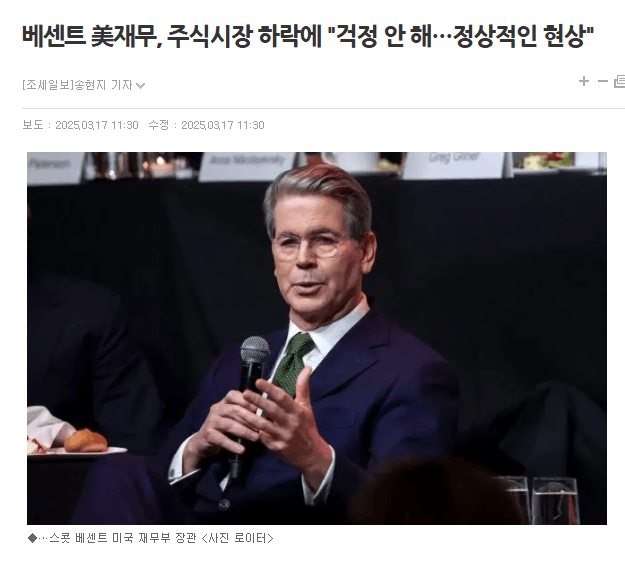Viewport: 625px width, 567px height.
Task: Click the divider line below the byline
Action: [x=323, y=108]
